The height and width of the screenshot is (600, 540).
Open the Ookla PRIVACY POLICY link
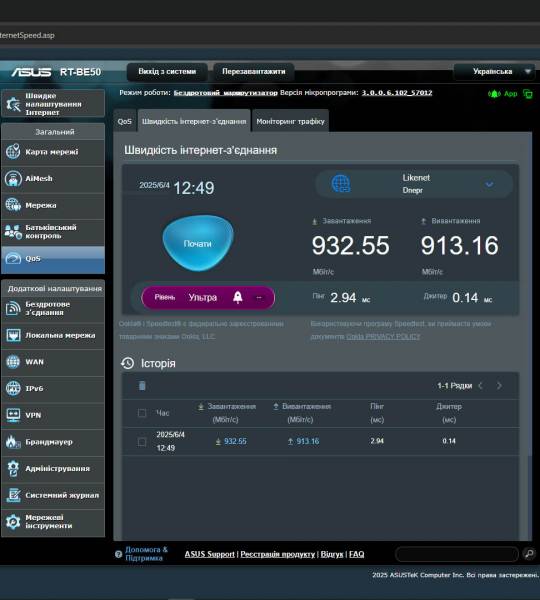coord(383,336)
